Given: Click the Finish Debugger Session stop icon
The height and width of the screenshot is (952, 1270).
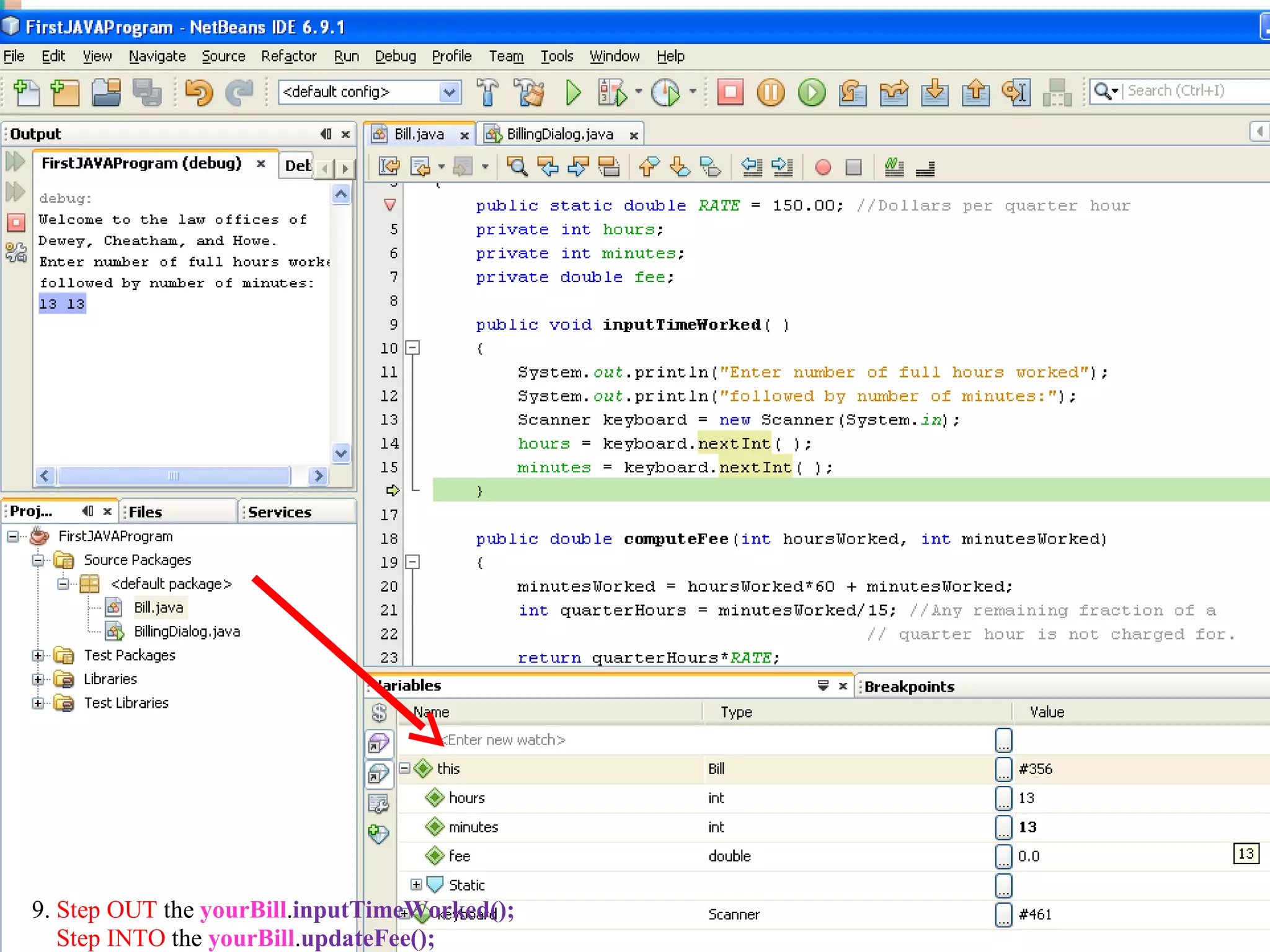Looking at the screenshot, I should (730, 93).
